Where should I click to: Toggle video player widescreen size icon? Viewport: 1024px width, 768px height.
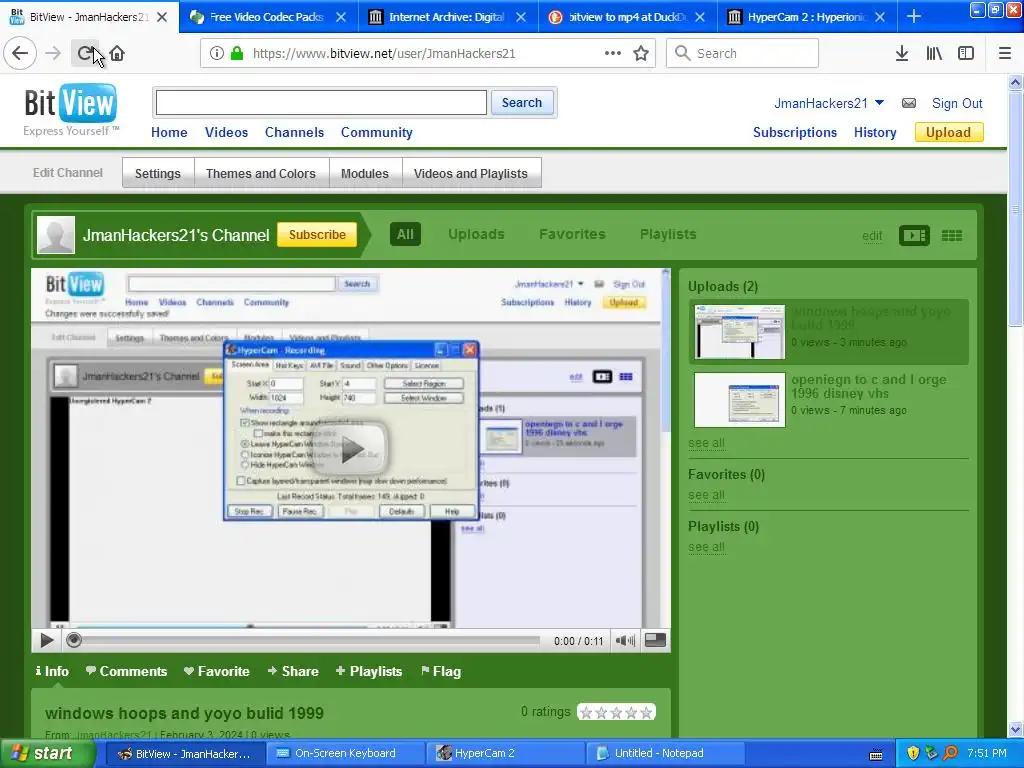point(655,640)
